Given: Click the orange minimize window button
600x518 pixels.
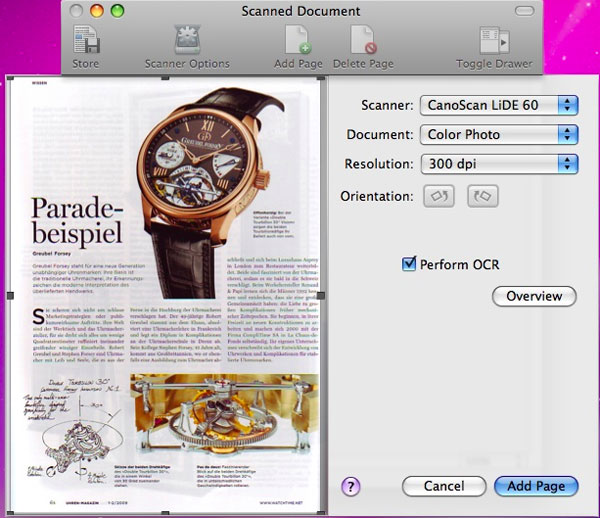Looking at the screenshot, I should click(97, 11).
